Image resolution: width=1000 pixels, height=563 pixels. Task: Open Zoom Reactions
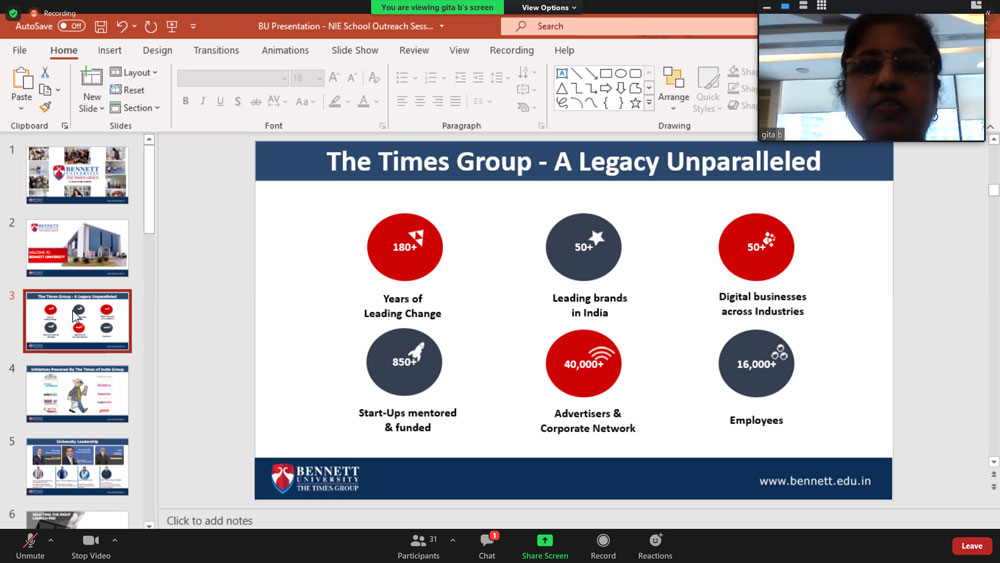[655, 546]
